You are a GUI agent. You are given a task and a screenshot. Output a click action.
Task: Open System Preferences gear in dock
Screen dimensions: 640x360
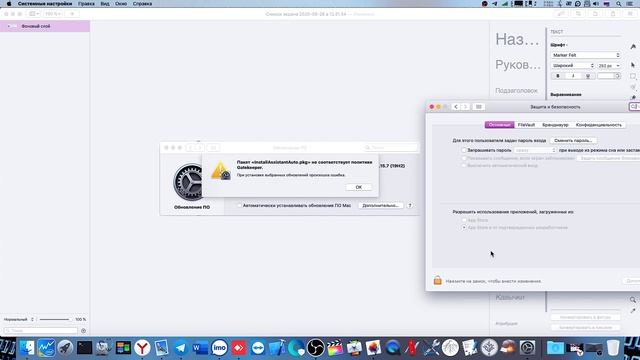(527, 348)
